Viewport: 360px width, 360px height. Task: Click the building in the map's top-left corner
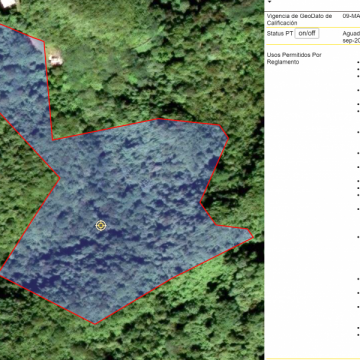(x=7, y=4)
